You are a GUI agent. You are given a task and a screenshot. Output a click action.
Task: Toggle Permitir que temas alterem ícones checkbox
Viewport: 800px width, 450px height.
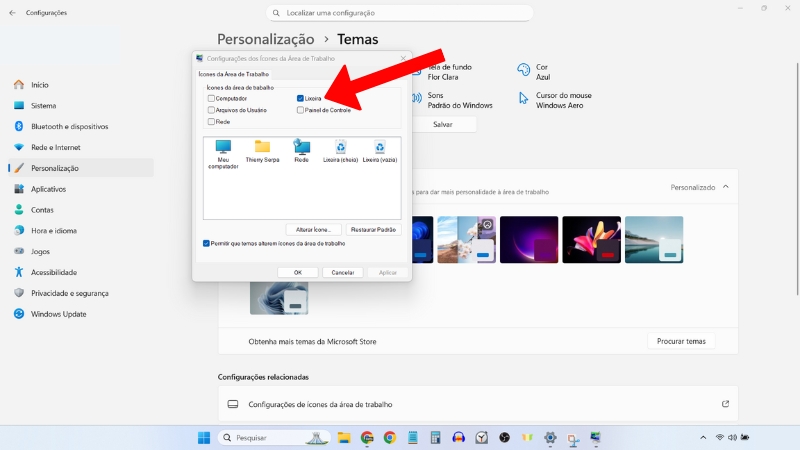(206, 243)
